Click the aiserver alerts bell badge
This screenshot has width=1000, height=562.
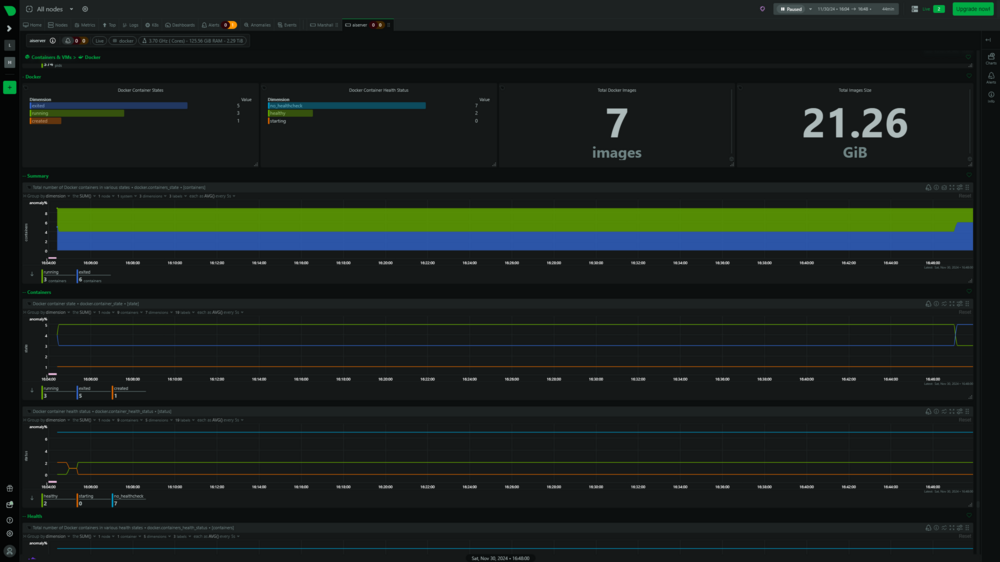tap(76, 41)
